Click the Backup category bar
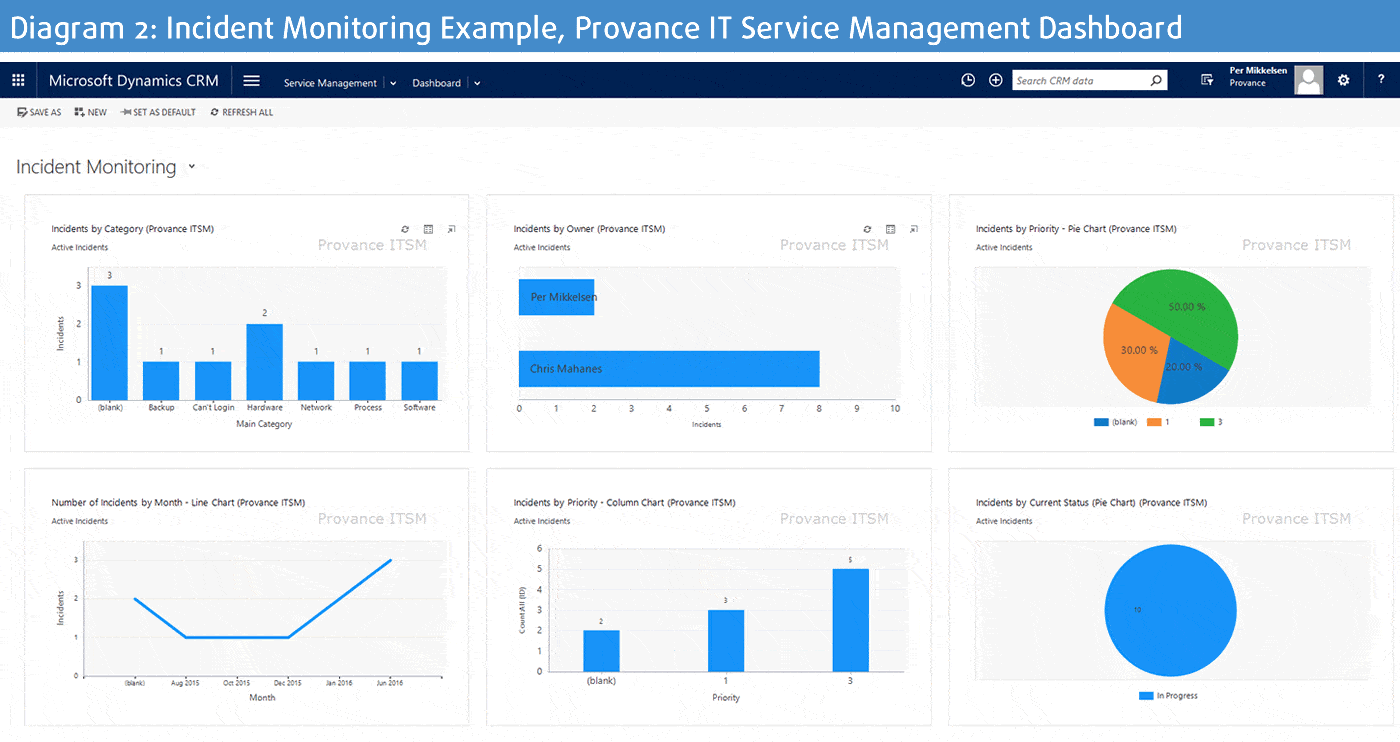This screenshot has width=1400, height=742. pos(161,380)
